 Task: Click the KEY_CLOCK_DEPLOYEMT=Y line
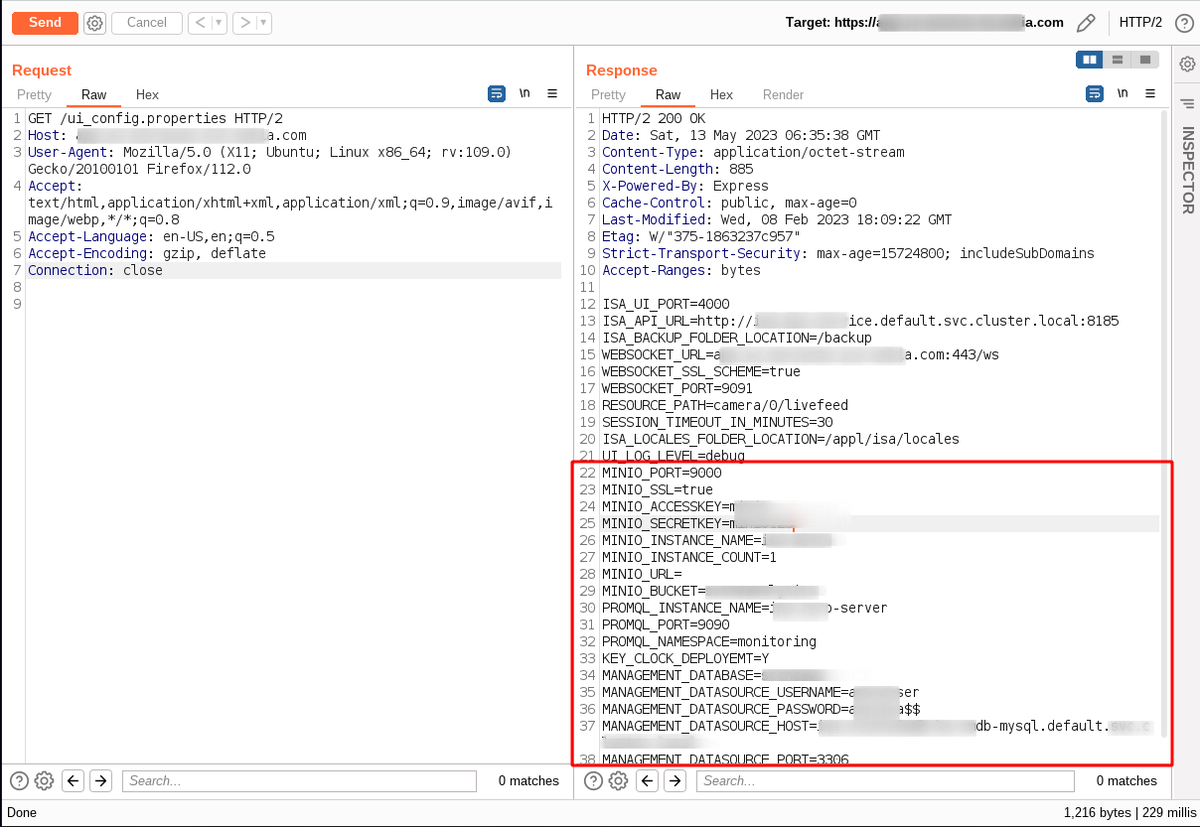tap(685, 658)
